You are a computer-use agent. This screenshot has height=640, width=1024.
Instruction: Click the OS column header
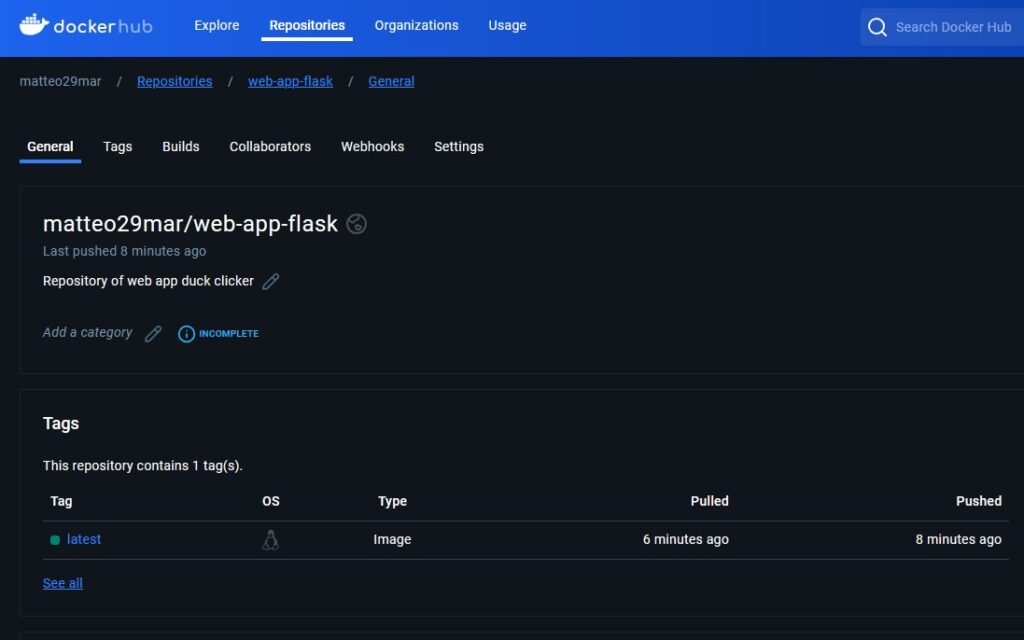point(271,502)
